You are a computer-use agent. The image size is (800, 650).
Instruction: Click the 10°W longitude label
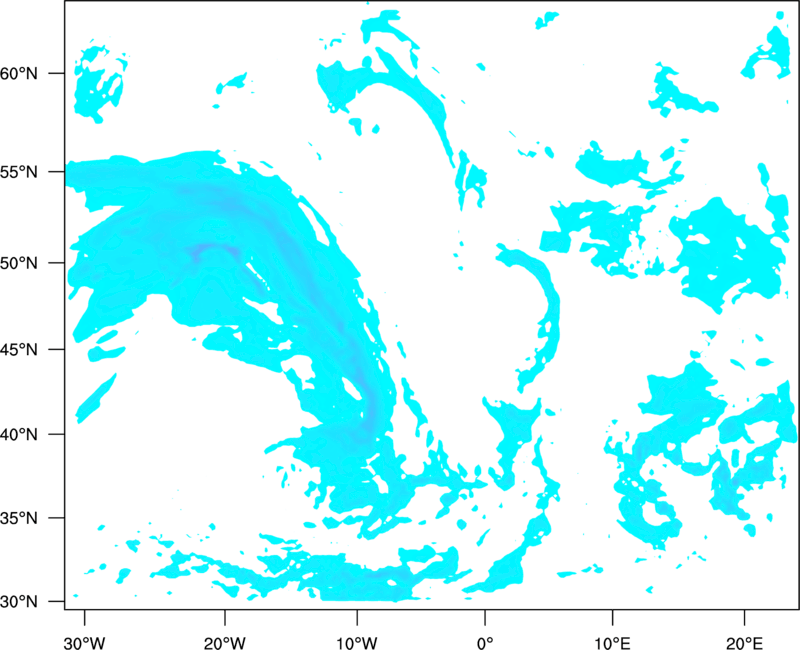357,643
